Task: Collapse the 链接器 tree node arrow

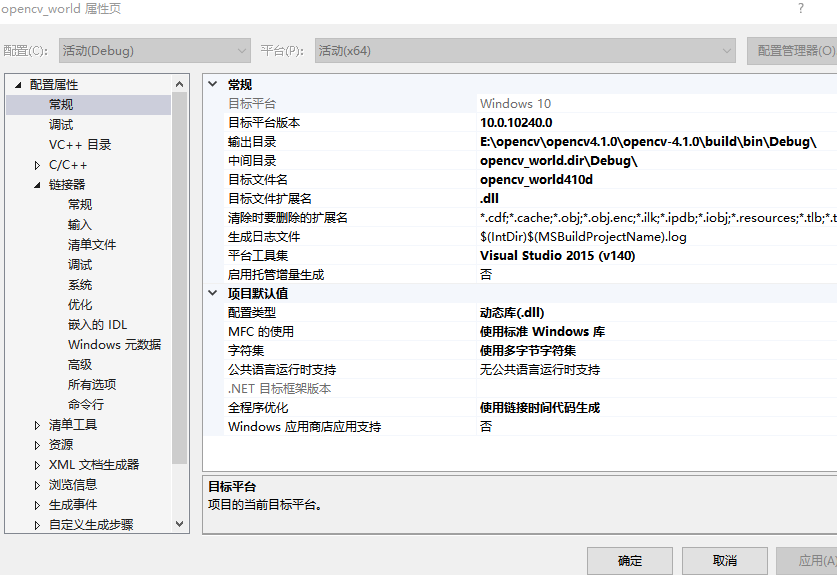Action: (37, 185)
